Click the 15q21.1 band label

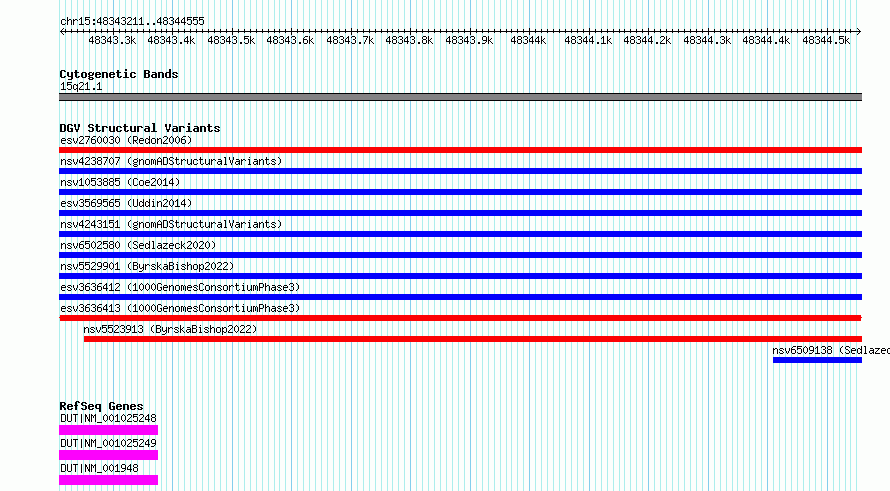coord(81,86)
